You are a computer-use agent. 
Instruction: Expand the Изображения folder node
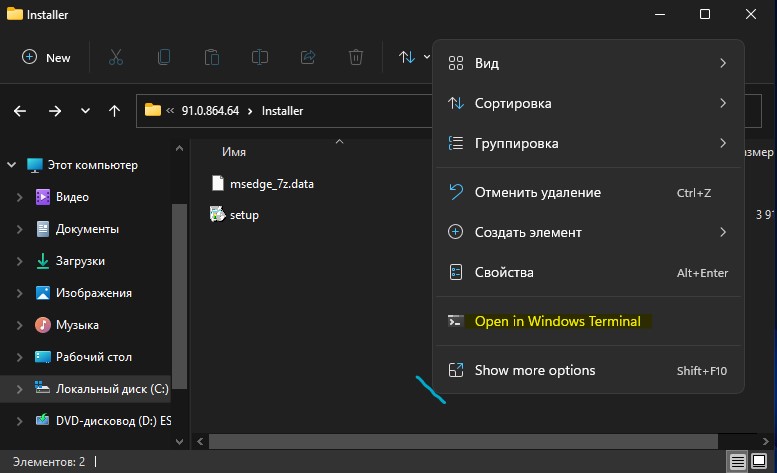point(19,293)
